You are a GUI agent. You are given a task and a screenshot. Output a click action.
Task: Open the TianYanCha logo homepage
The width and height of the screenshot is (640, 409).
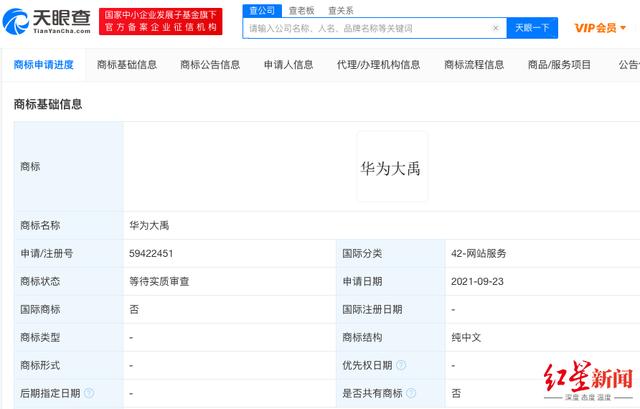coord(47,21)
